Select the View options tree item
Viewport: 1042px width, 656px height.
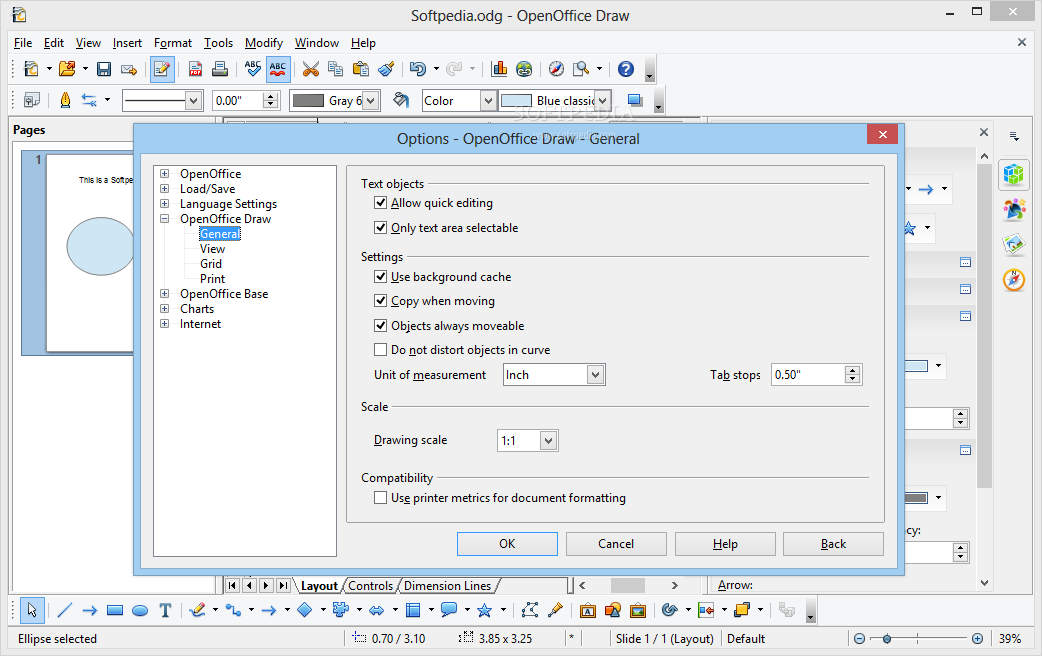(x=213, y=249)
